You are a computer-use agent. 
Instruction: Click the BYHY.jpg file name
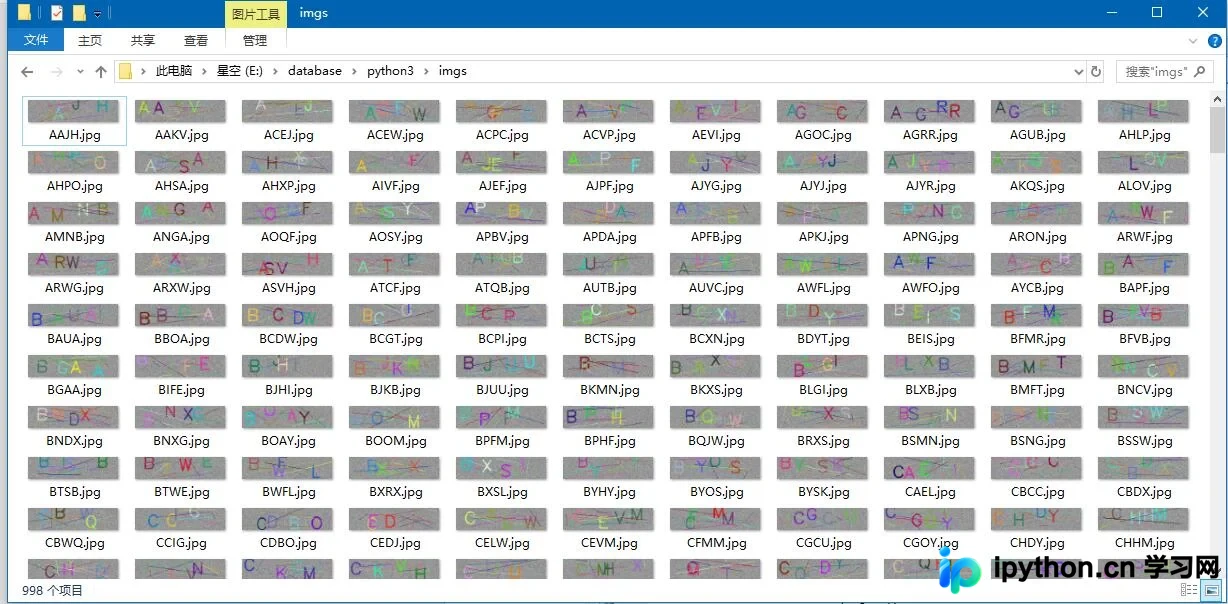(609, 492)
